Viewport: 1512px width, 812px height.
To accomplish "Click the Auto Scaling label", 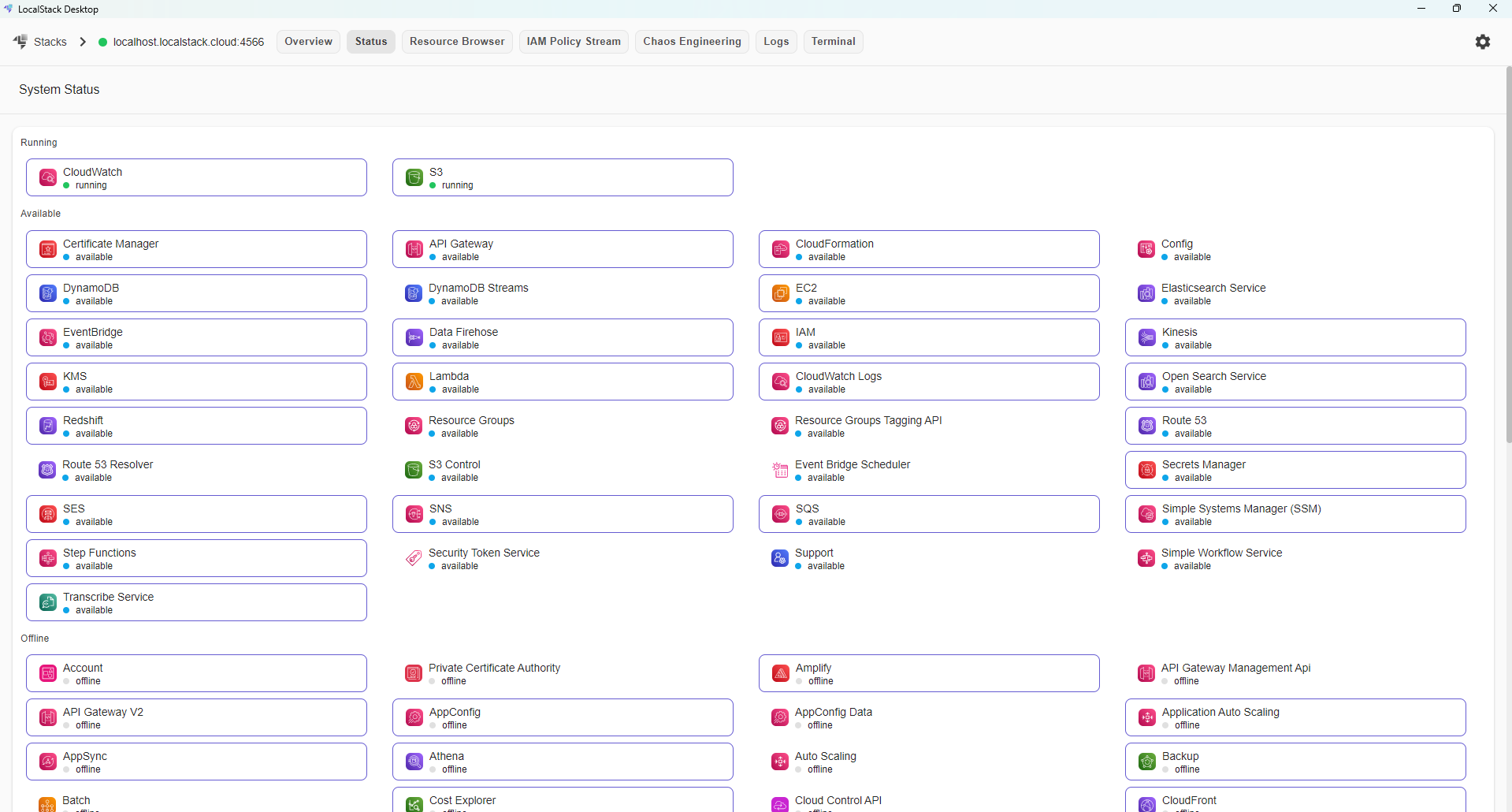I will click(x=826, y=756).
